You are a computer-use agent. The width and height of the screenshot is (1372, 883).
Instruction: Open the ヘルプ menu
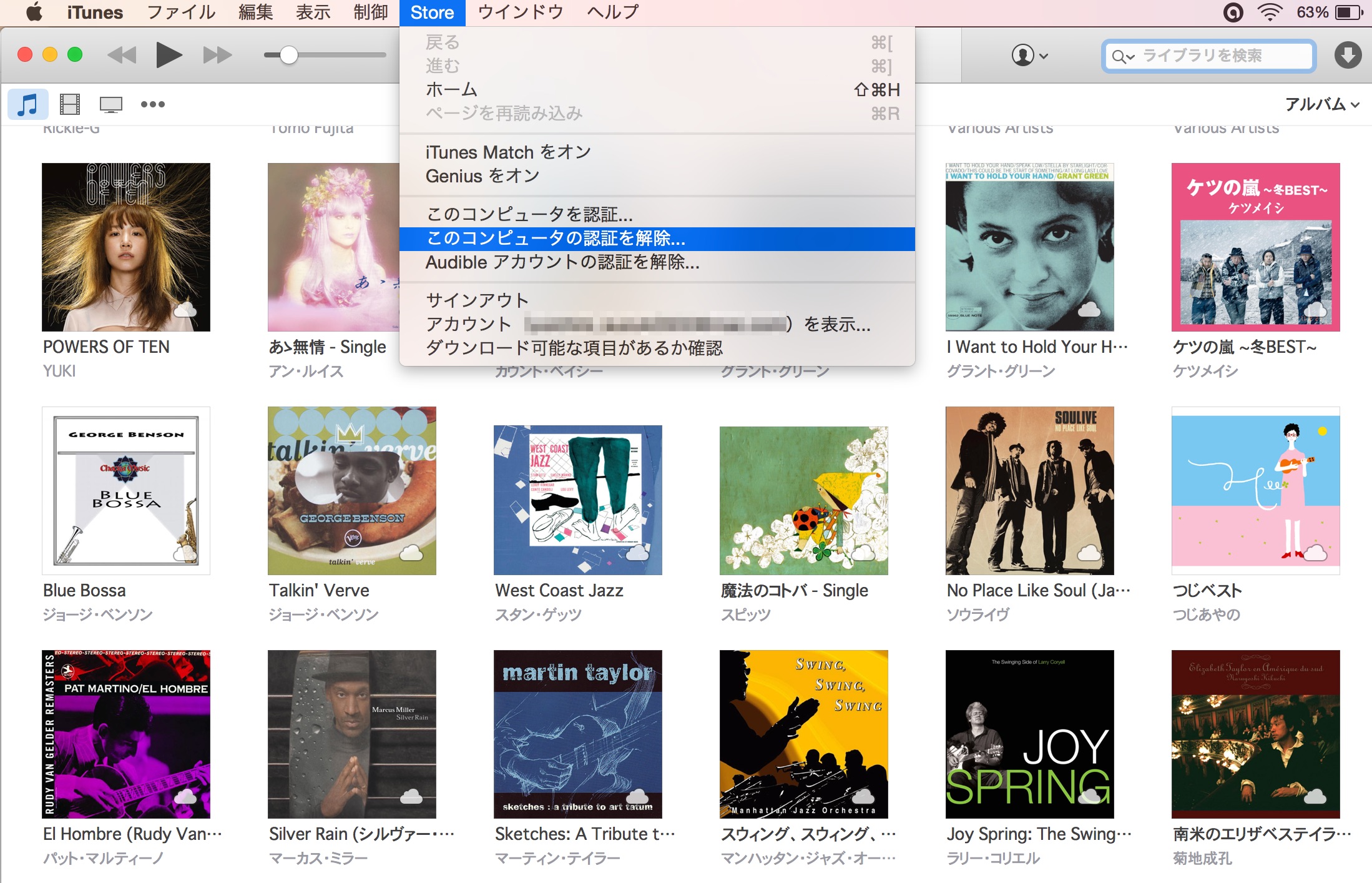[x=613, y=12]
